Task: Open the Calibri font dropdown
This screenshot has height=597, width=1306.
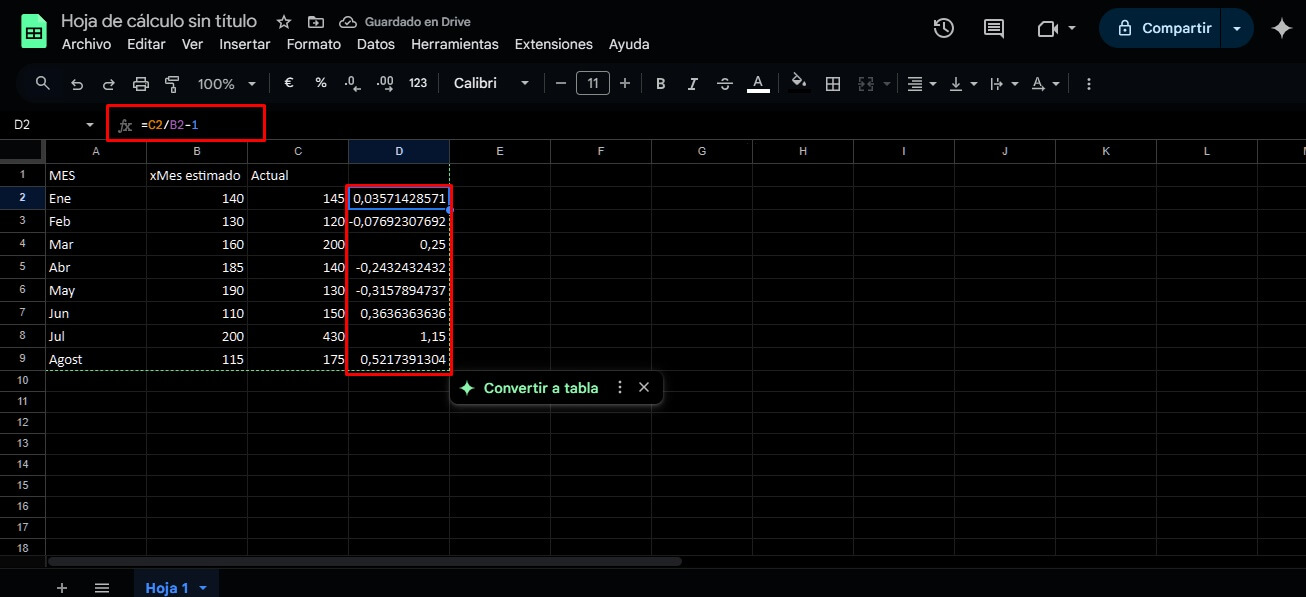Action: (x=491, y=84)
